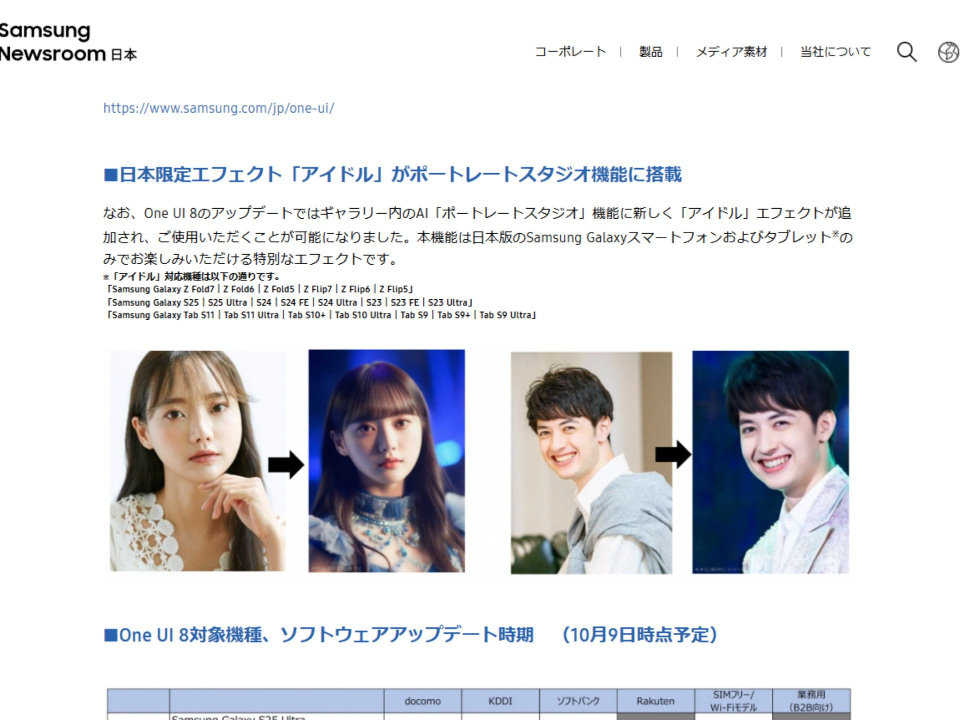The height and width of the screenshot is (720, 960).
Task: Open the original woman portrait photo
Action: click(197, 461)
